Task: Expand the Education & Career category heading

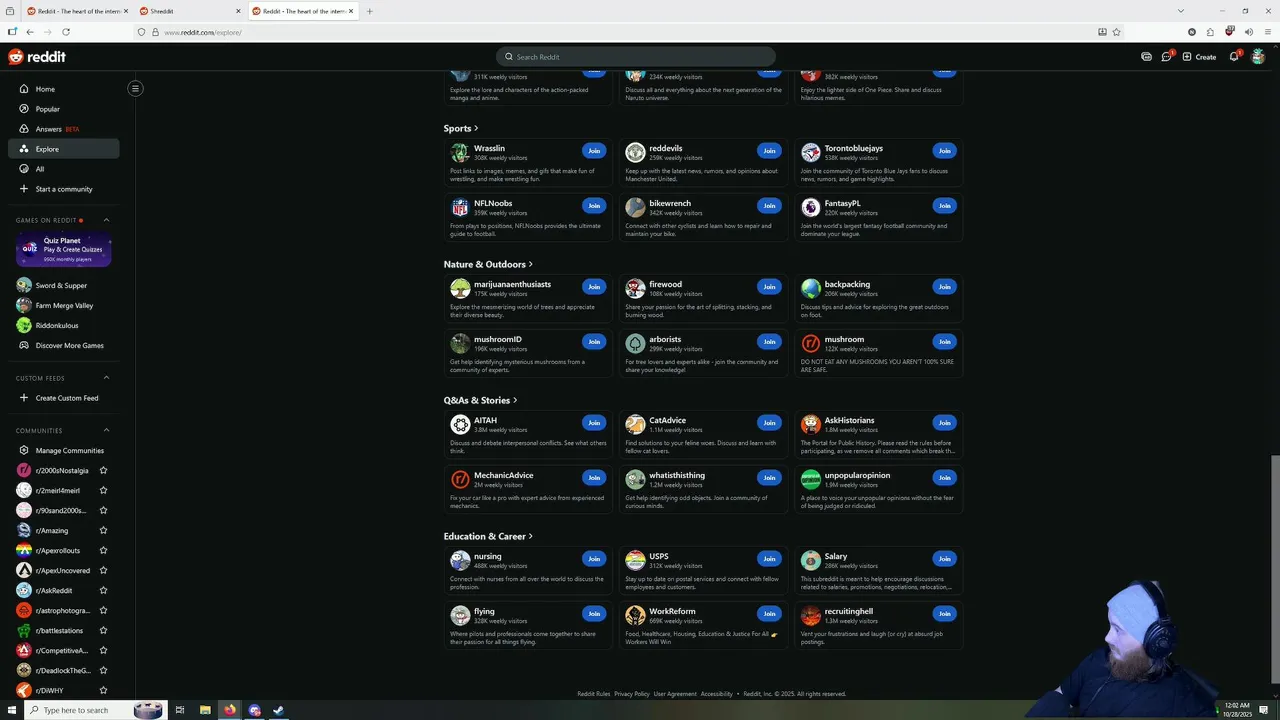Action: point(488,536)
